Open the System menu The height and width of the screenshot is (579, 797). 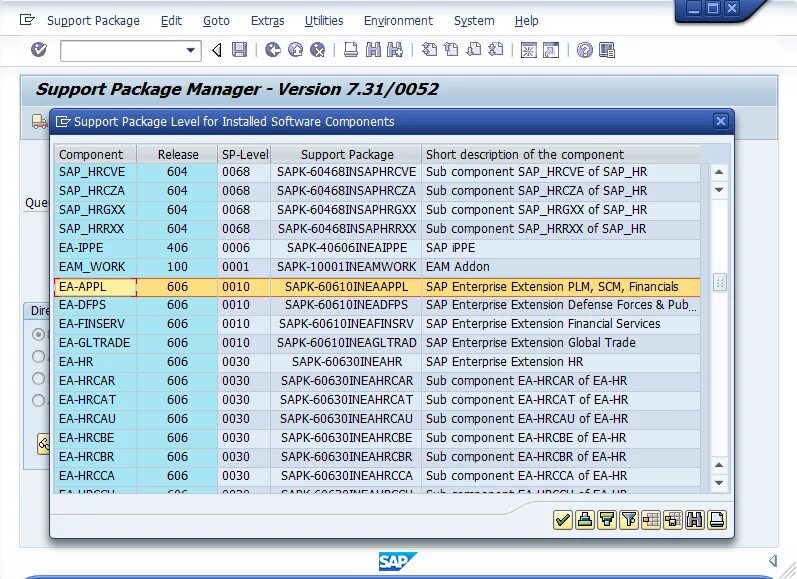coord(474,21)
